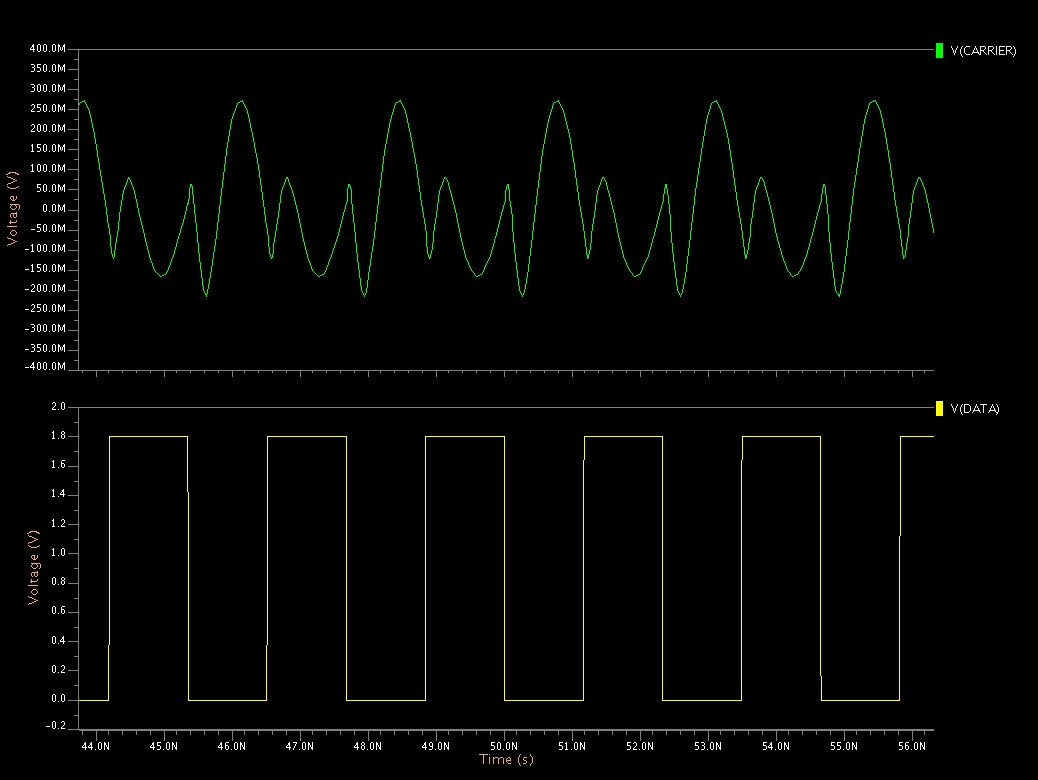Click the 350.0M voltage axis label
The height and width of the screenshot is (780, 1038).
48,68
